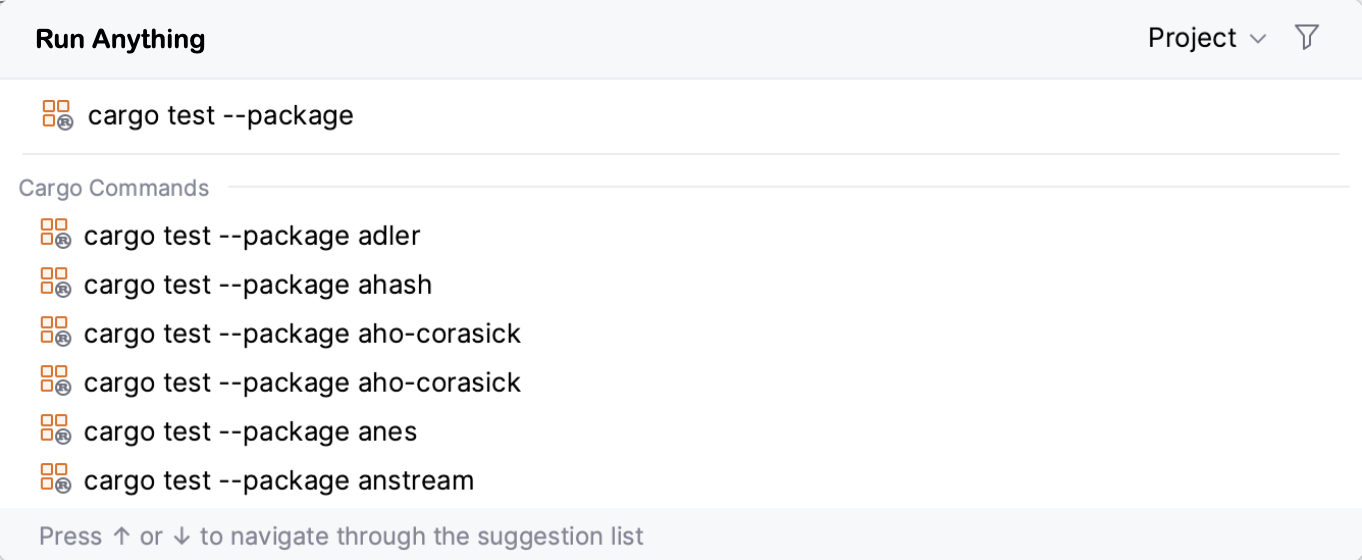Choose the second 'aho-corasick' command text

tap(302, 383)
